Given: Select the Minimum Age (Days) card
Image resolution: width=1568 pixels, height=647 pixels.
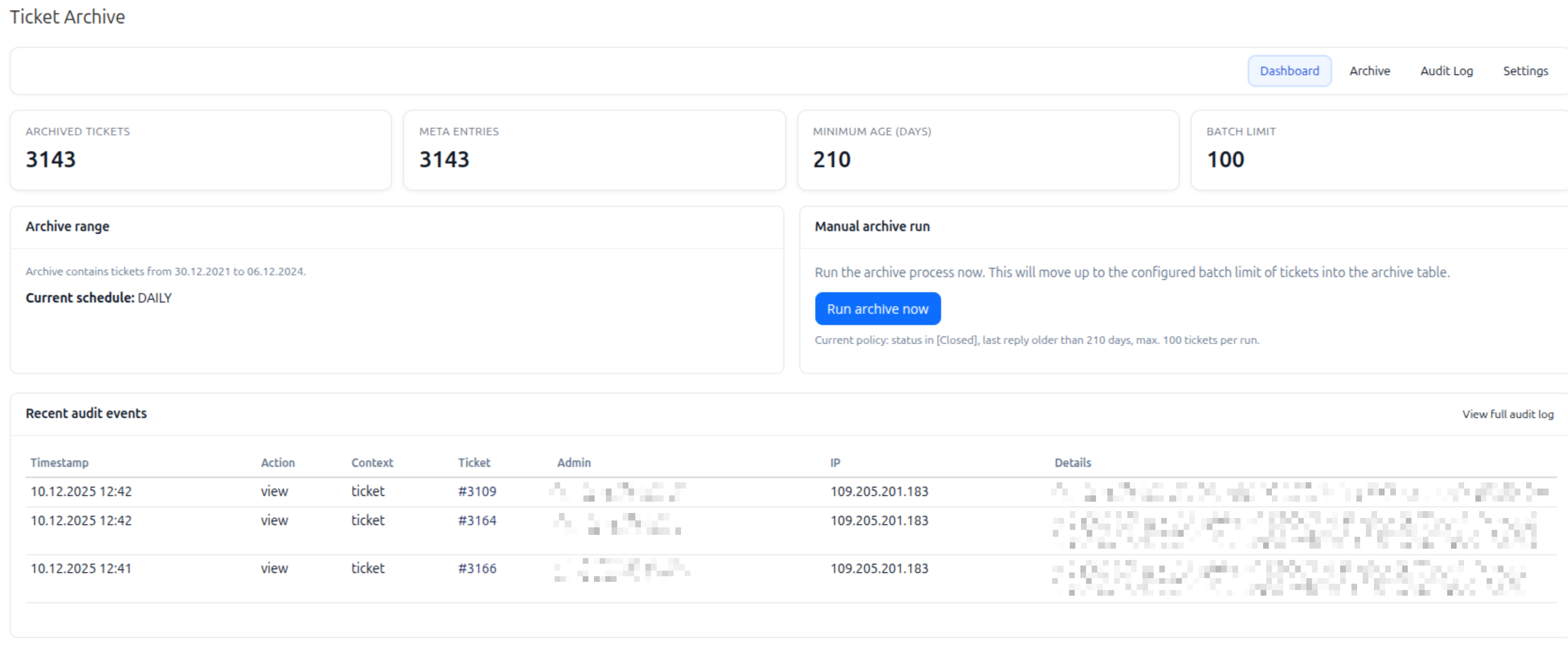Looking at the screenshot, I should tap(988, 150).
